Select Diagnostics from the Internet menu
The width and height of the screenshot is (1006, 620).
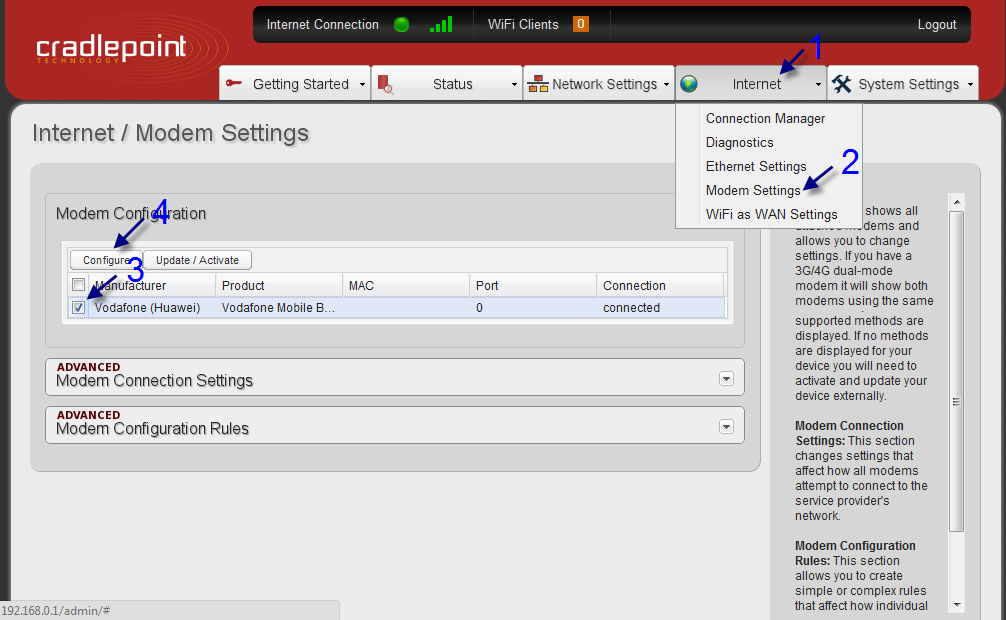point(740,142)
